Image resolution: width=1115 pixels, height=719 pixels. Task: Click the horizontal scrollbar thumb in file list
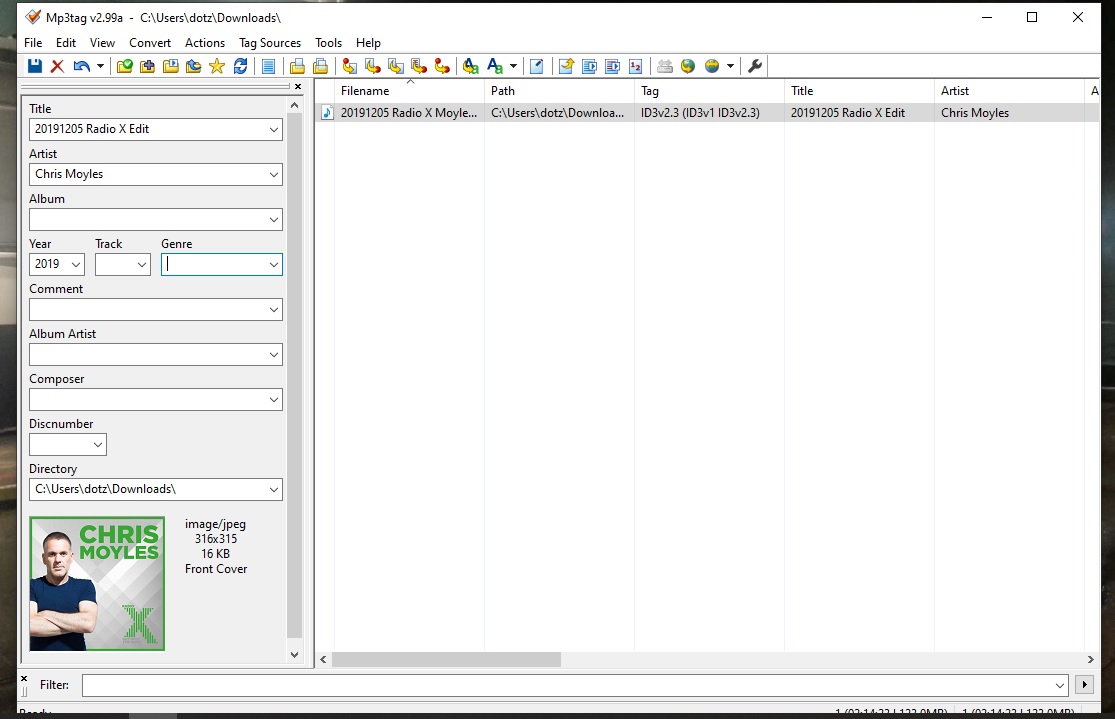coord(446,660)
